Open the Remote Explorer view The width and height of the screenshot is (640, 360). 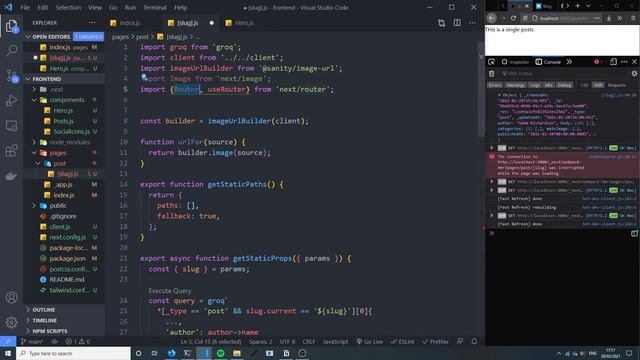point(11,126)
